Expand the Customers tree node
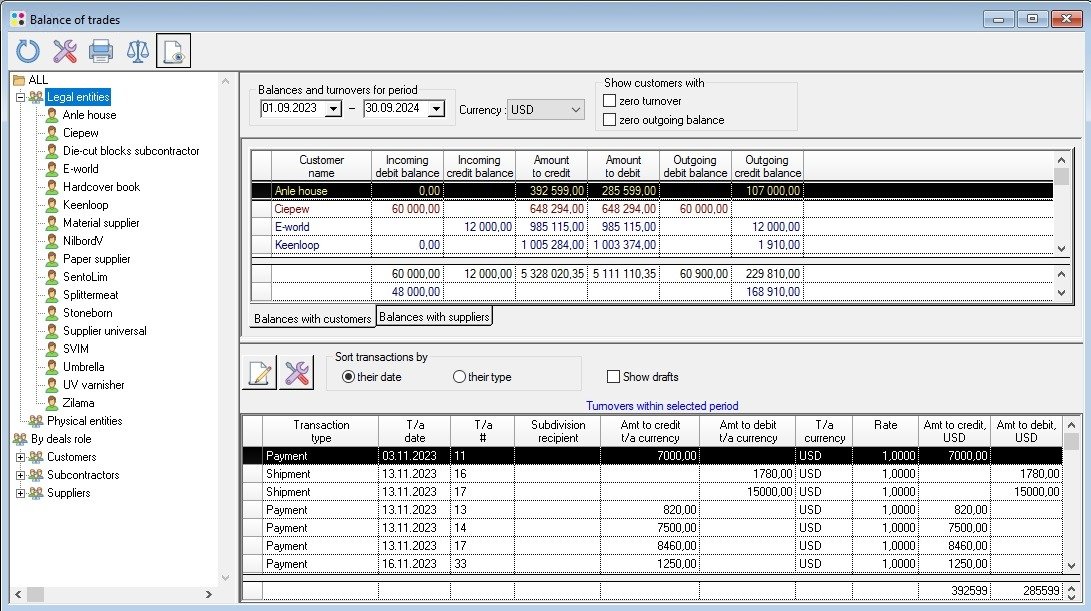1091x611 pixels. tap(21, 457)
